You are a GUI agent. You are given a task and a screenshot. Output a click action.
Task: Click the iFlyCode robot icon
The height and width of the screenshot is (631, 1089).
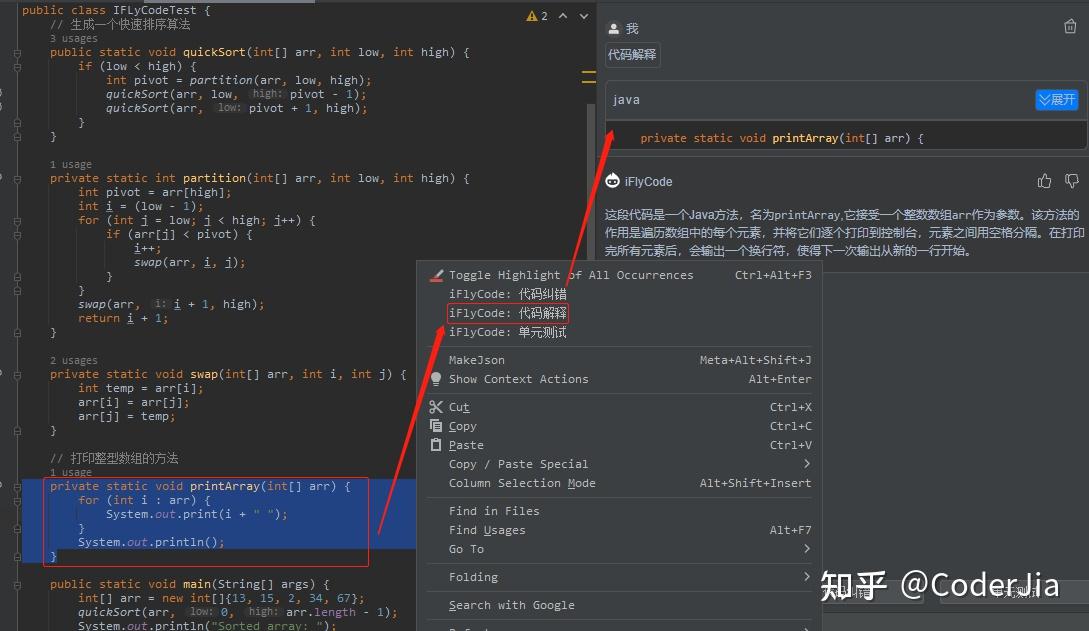pyautogui.click(x=612, y=181)
